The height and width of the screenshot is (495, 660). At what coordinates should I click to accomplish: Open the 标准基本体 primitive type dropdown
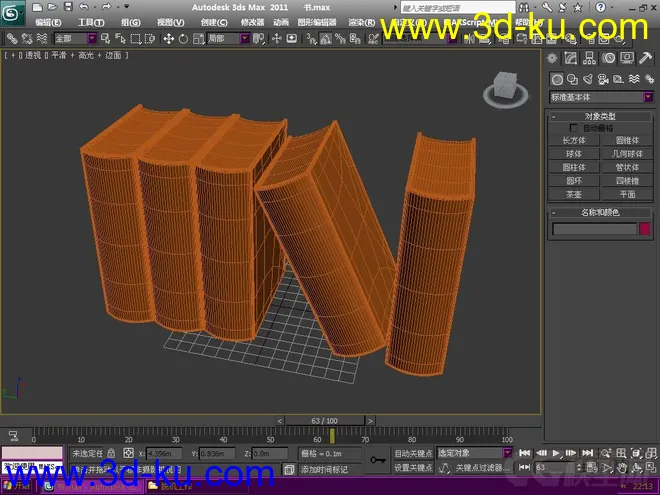(x=598, y=97)
